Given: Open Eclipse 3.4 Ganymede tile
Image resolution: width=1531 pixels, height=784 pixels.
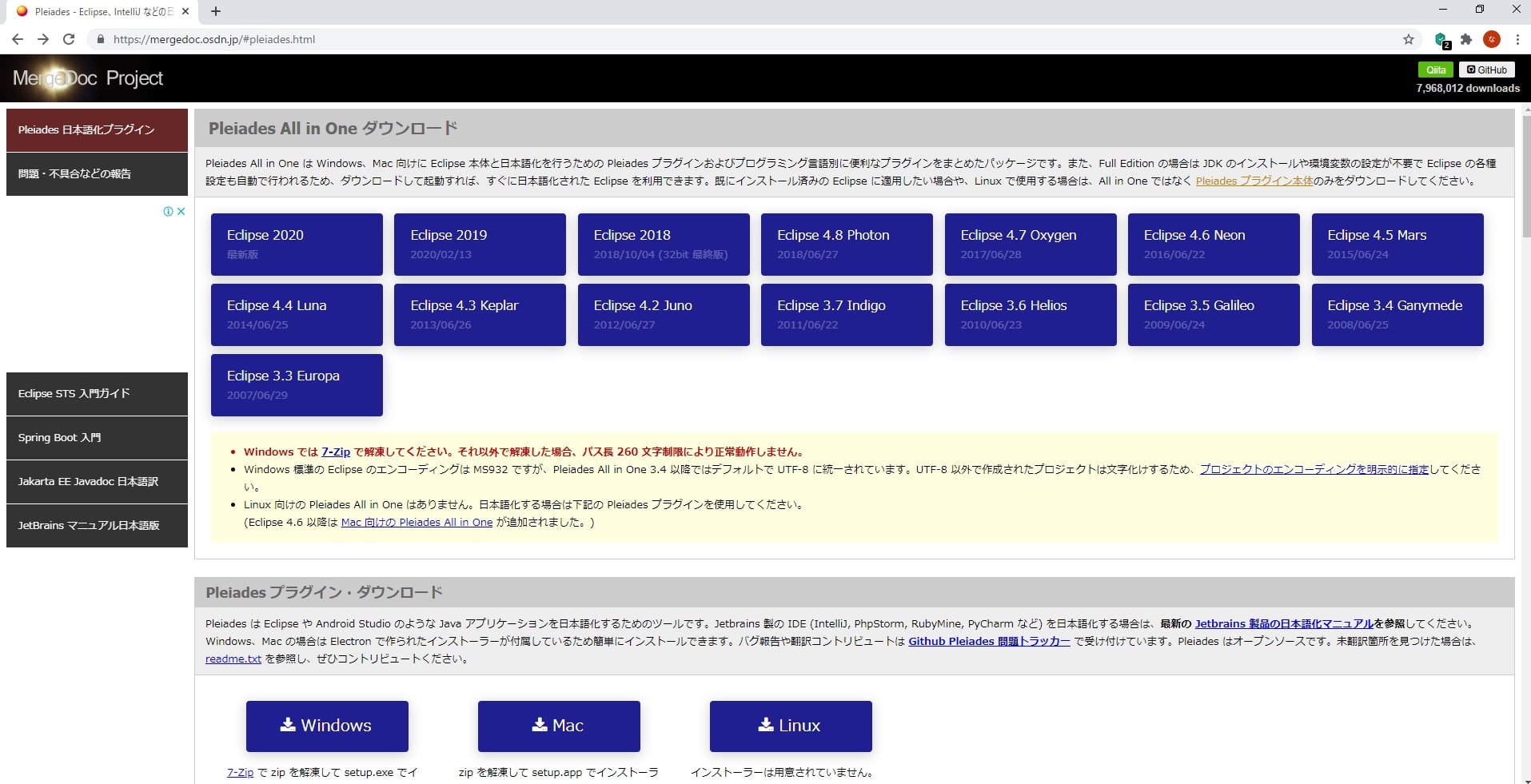Looking at the screenshot, I should [x=1397, y=314].
